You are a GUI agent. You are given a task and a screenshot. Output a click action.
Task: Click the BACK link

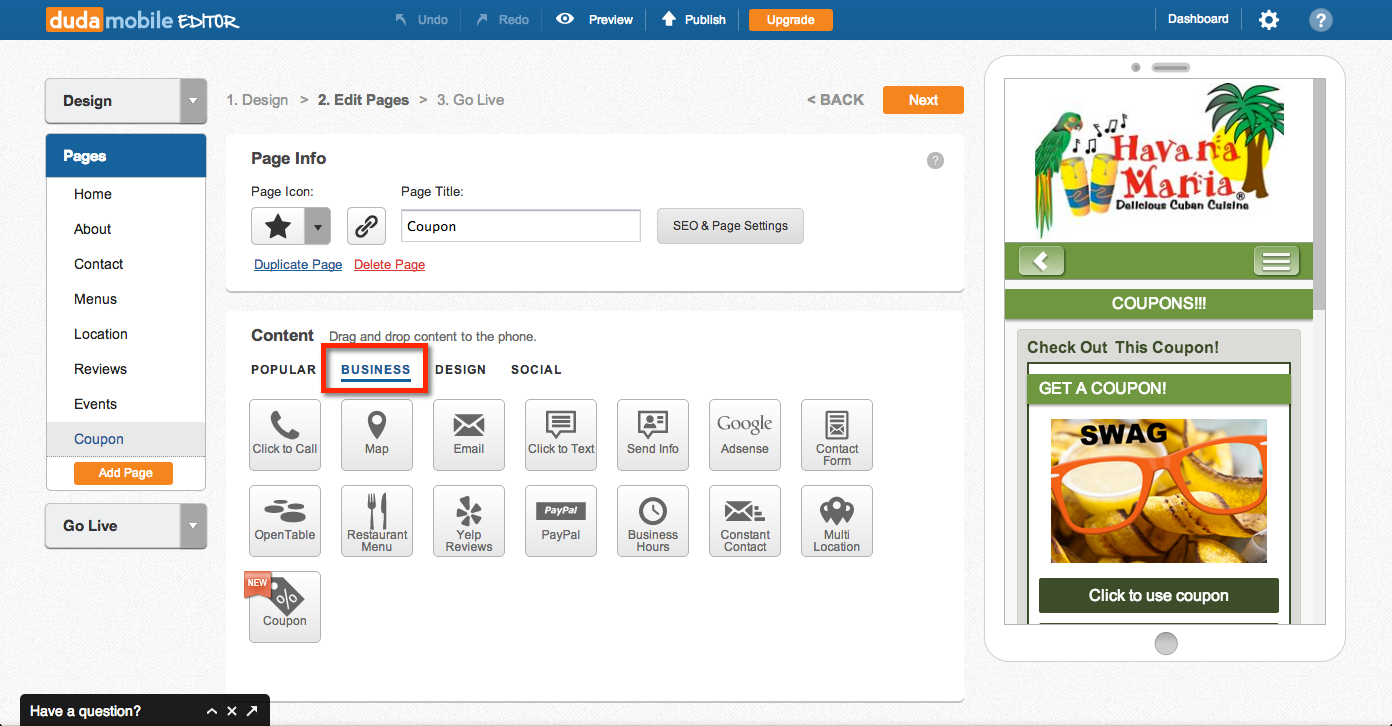point(835,100)
